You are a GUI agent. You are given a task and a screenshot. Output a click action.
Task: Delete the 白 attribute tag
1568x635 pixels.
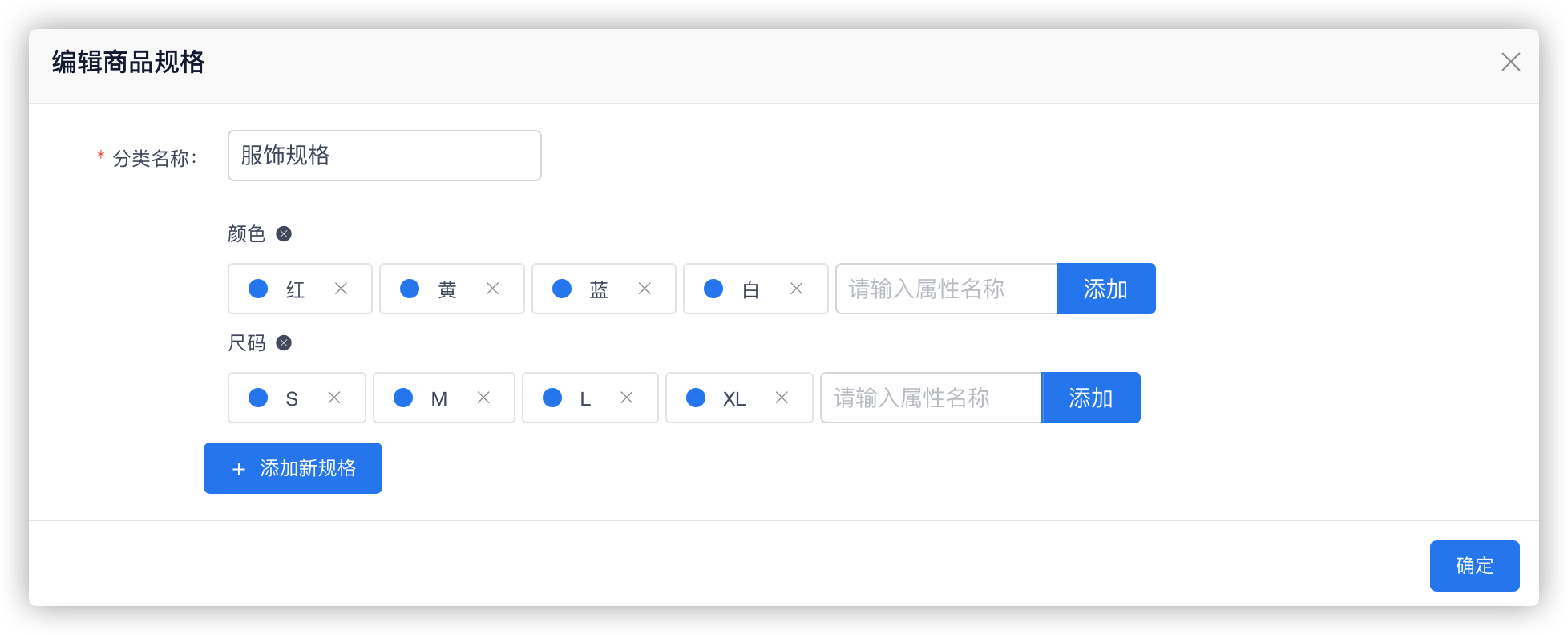click(x=796, y=289)
